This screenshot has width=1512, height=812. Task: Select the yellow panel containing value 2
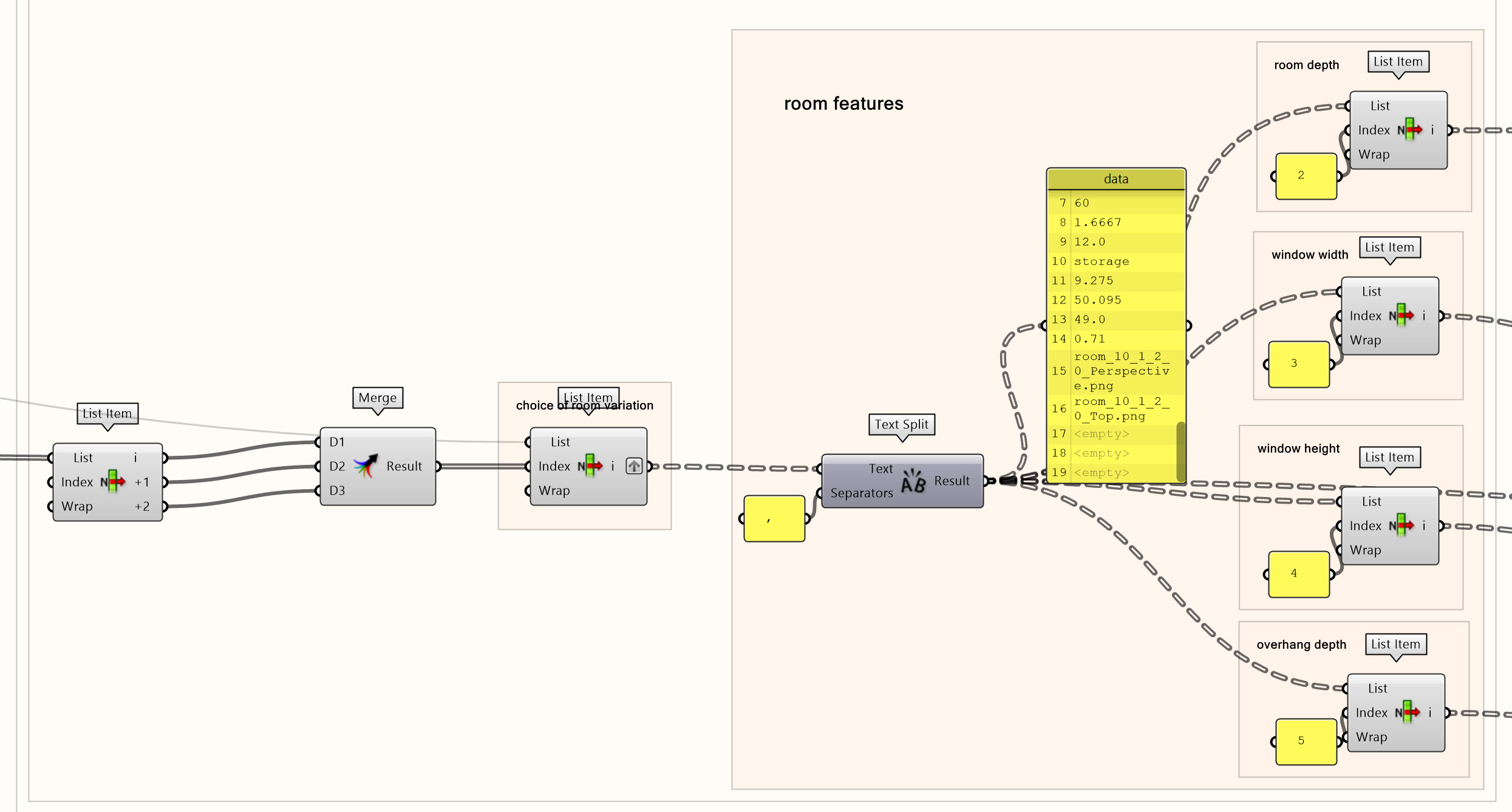(1306, 176)
